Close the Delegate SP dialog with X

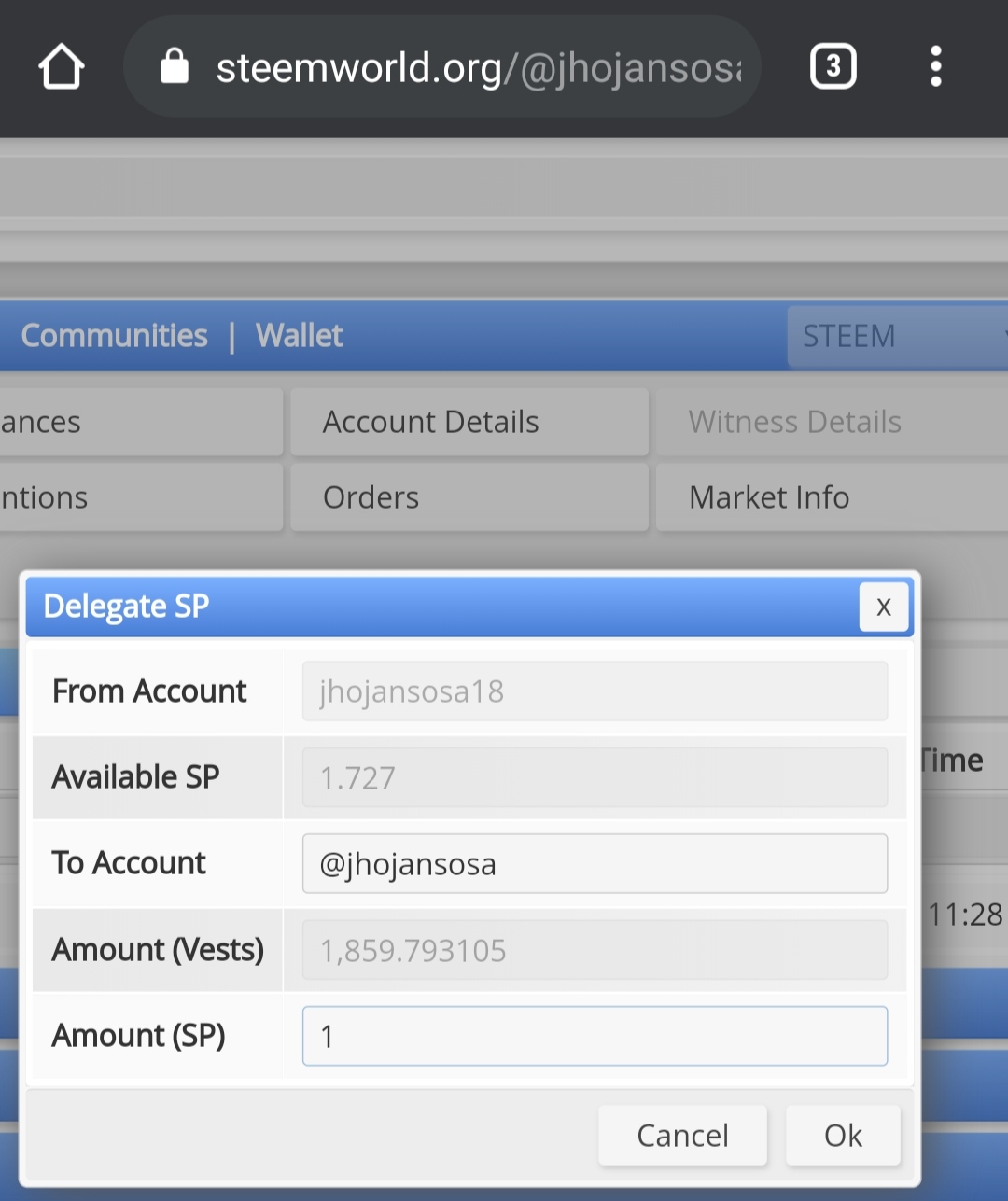884,607
